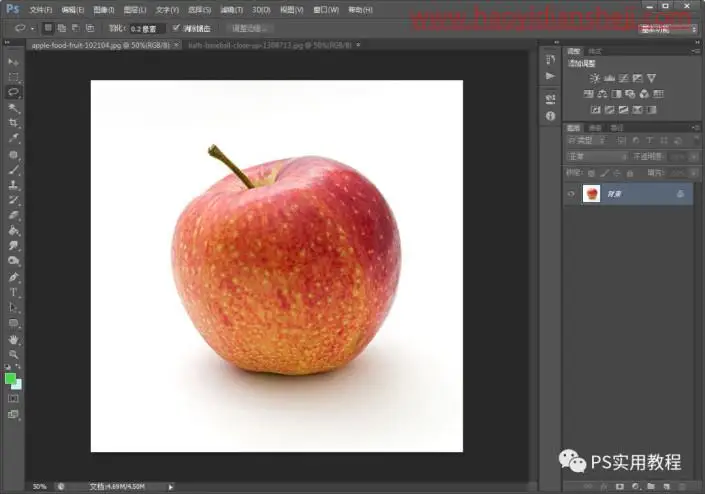This screenshot has width=705, height=494.
Task: Select the Brush tool
Action: 13,170
